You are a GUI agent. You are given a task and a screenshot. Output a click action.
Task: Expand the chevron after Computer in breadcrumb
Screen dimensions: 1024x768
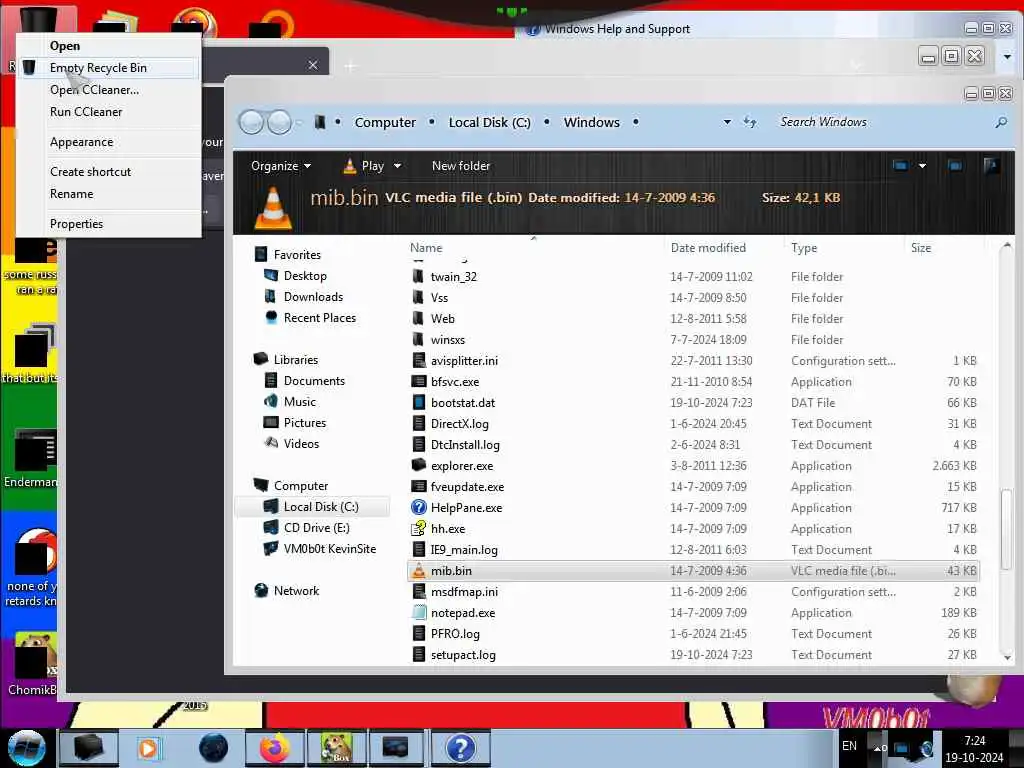click(432, 122)
